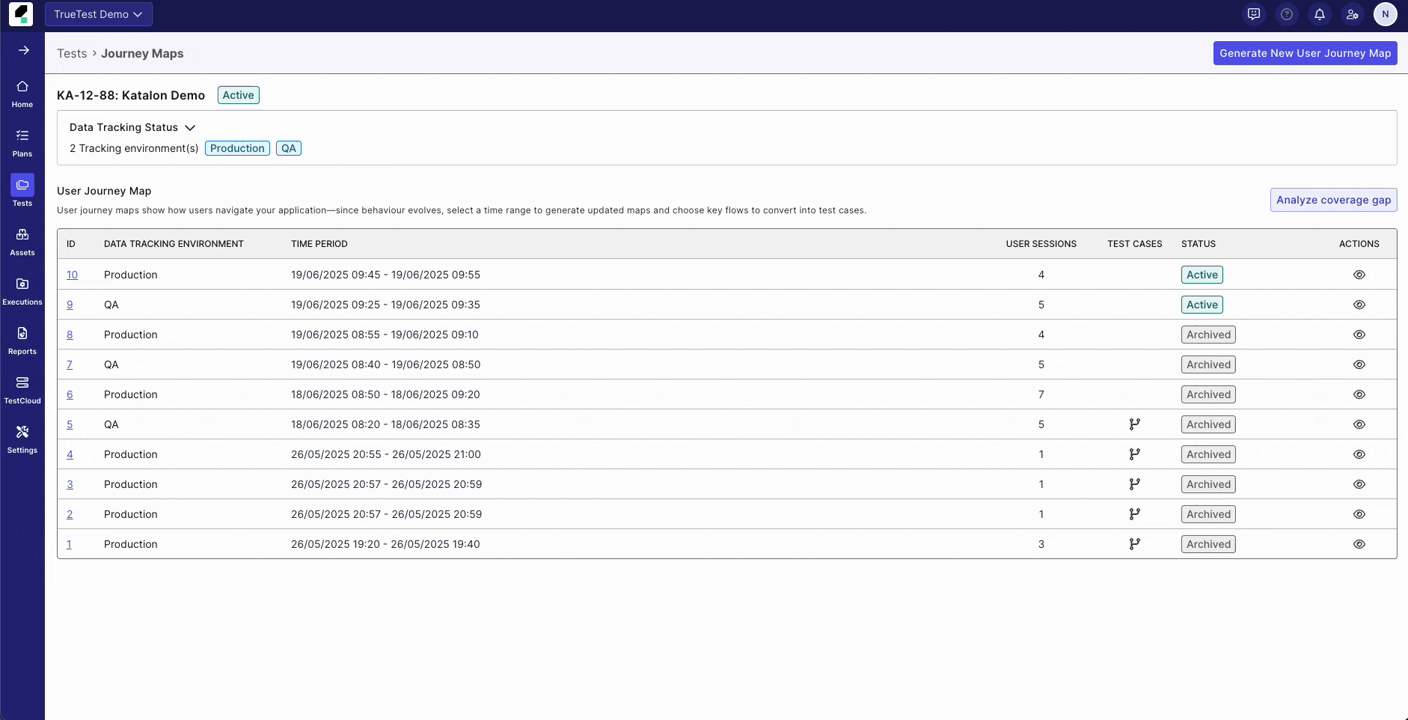Click test cases branch icon in row 4
Viewport: 1408px width, 720px height.
tap(1135, 454)
